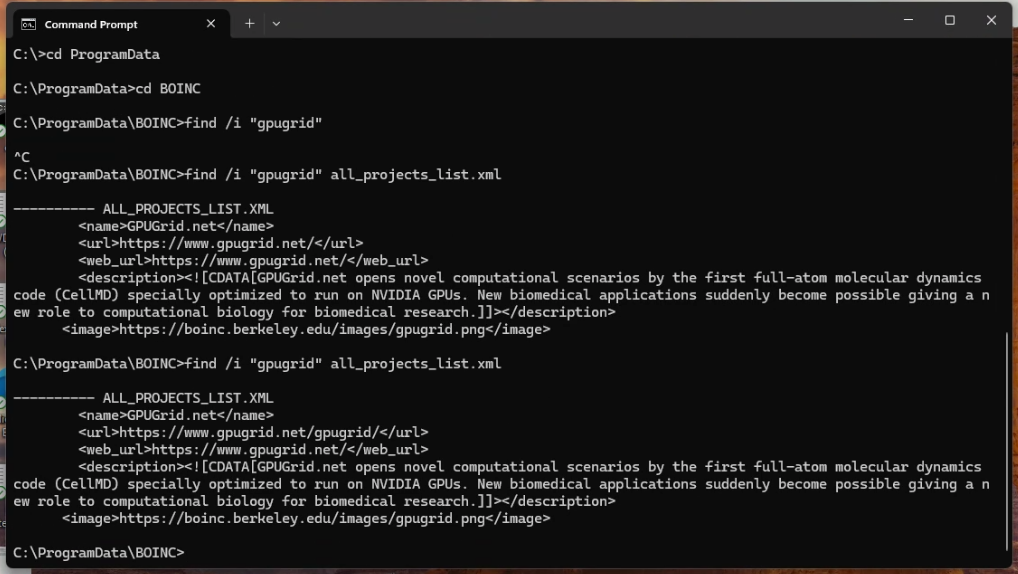Viewport: 1018px width, 574px height.
Task: Click the terminal's vertical scrollbar thumb
Action: (1007, 440)
